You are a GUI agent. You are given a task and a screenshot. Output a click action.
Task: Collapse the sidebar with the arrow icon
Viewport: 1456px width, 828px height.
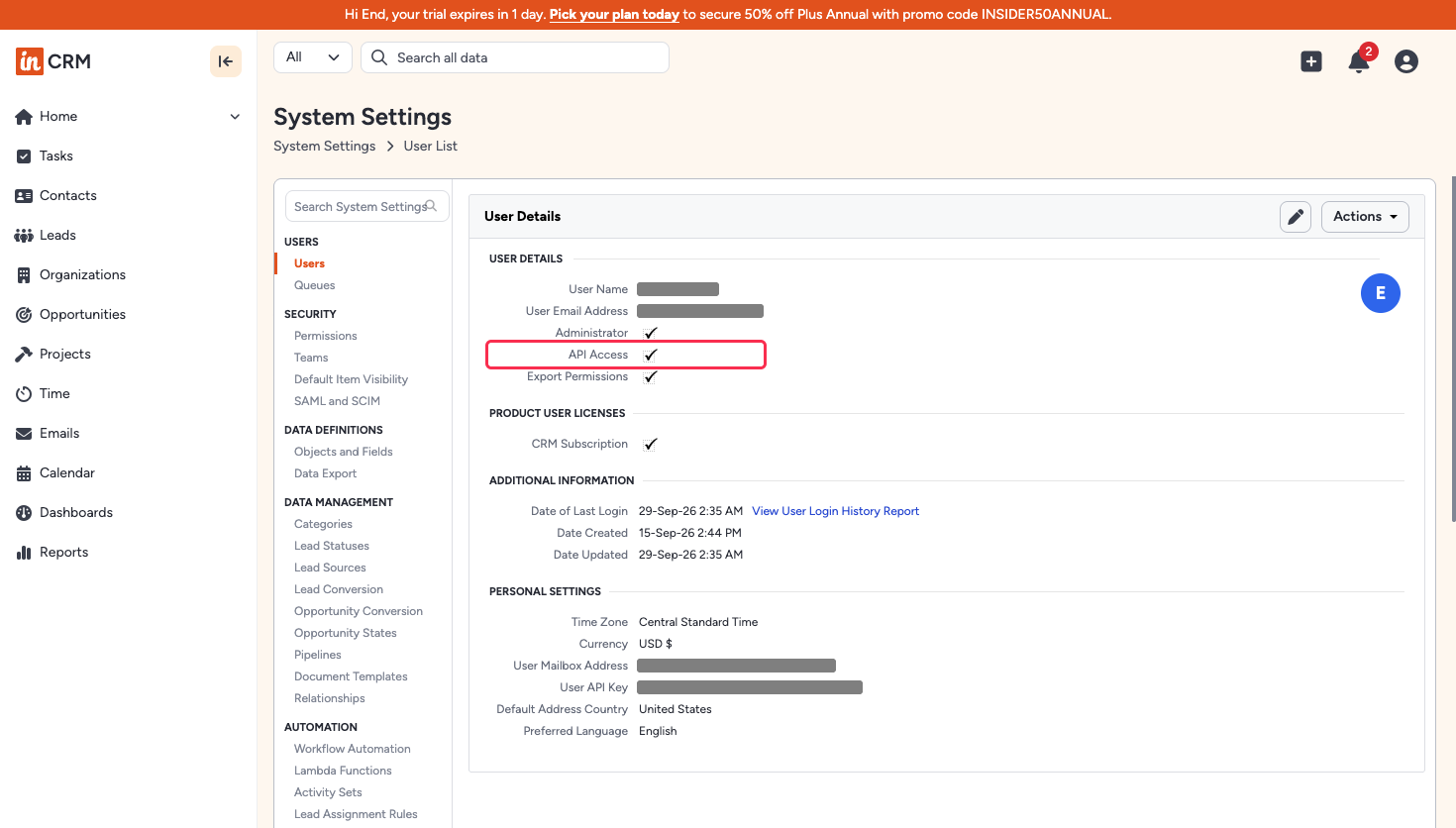tap(226, 61)
